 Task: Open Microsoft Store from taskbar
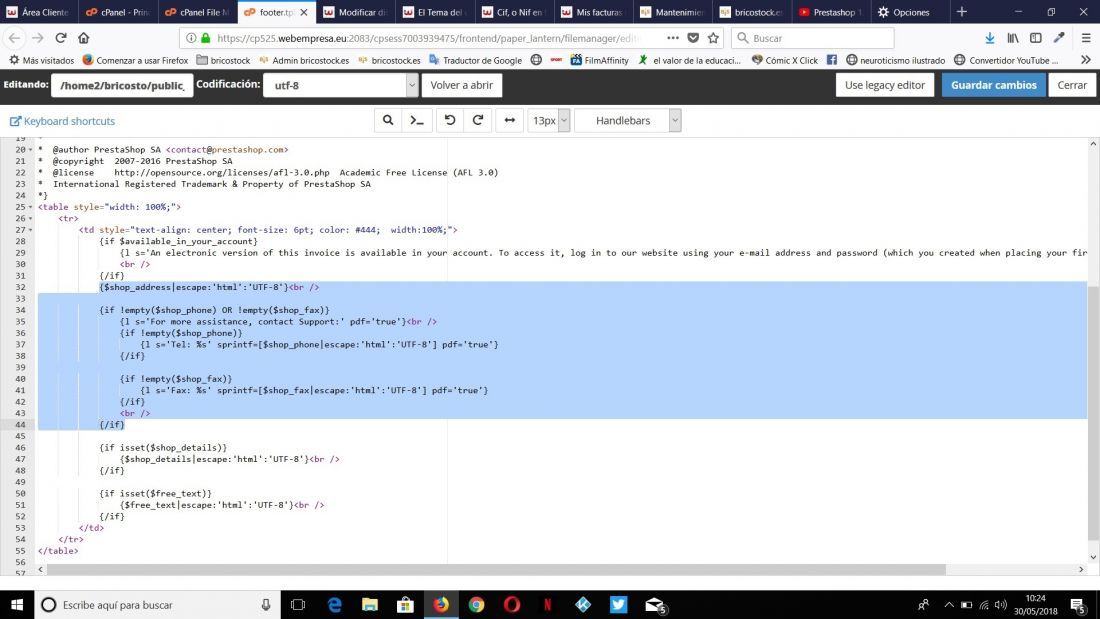pyautogui.click(x=405, y=604)
